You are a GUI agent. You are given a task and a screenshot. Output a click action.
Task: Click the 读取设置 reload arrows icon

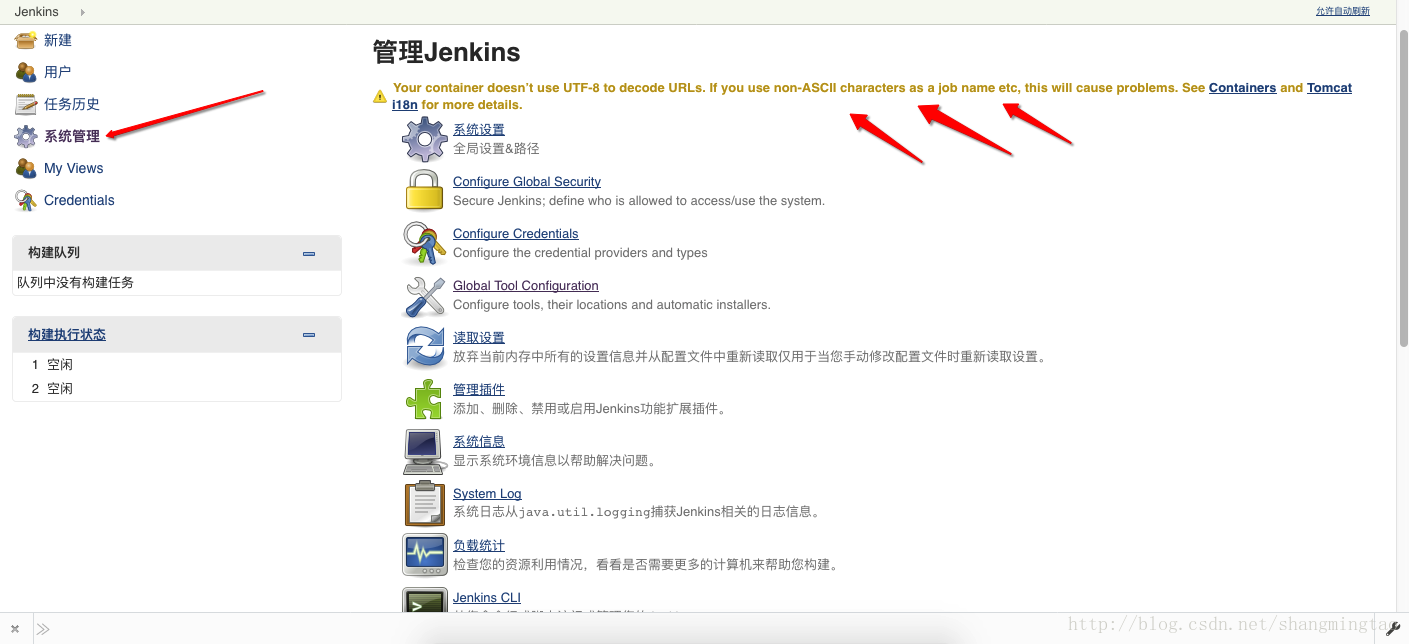424,347
